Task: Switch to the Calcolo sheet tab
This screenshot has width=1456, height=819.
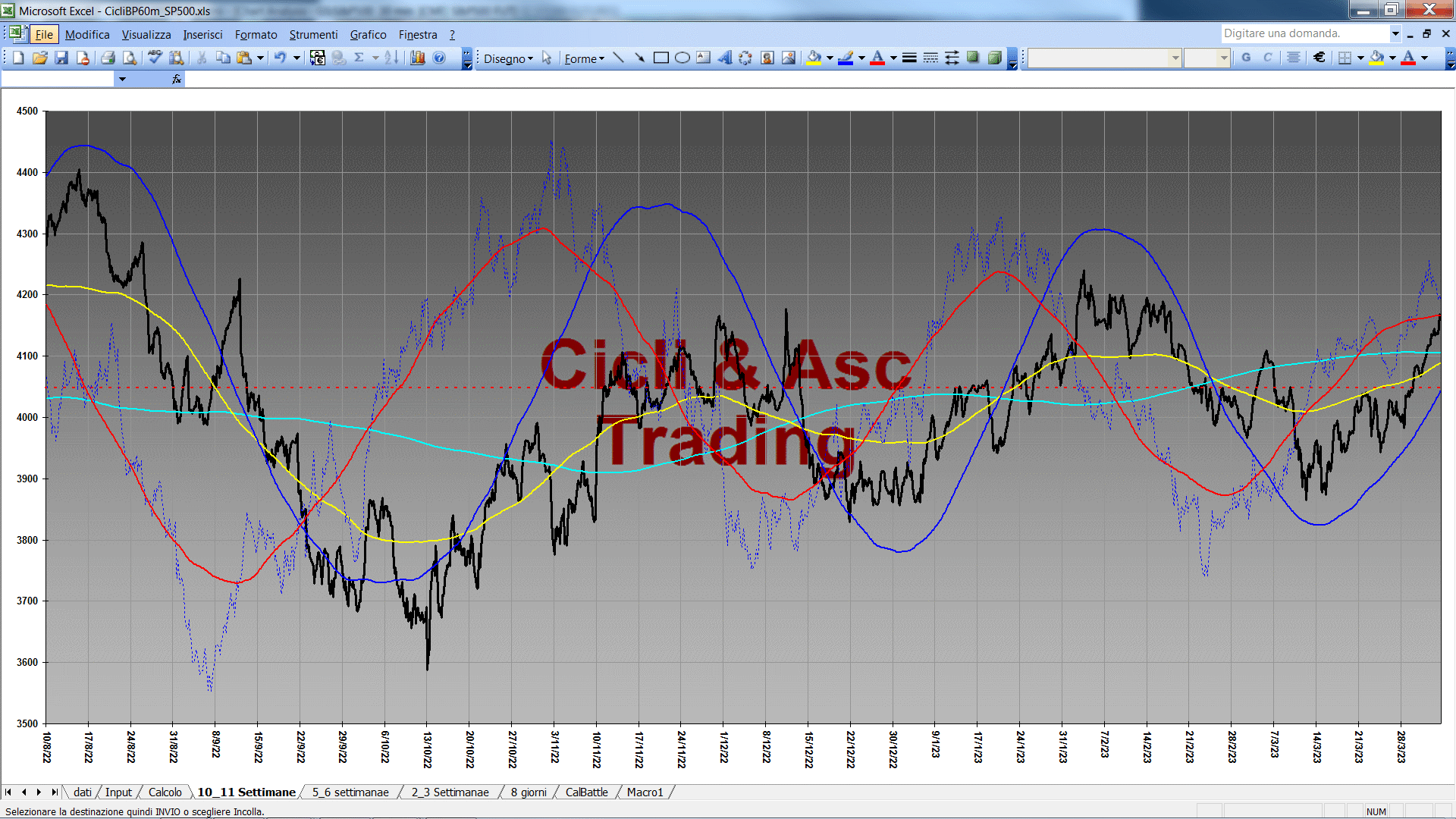Action: (x=165, y=792)
